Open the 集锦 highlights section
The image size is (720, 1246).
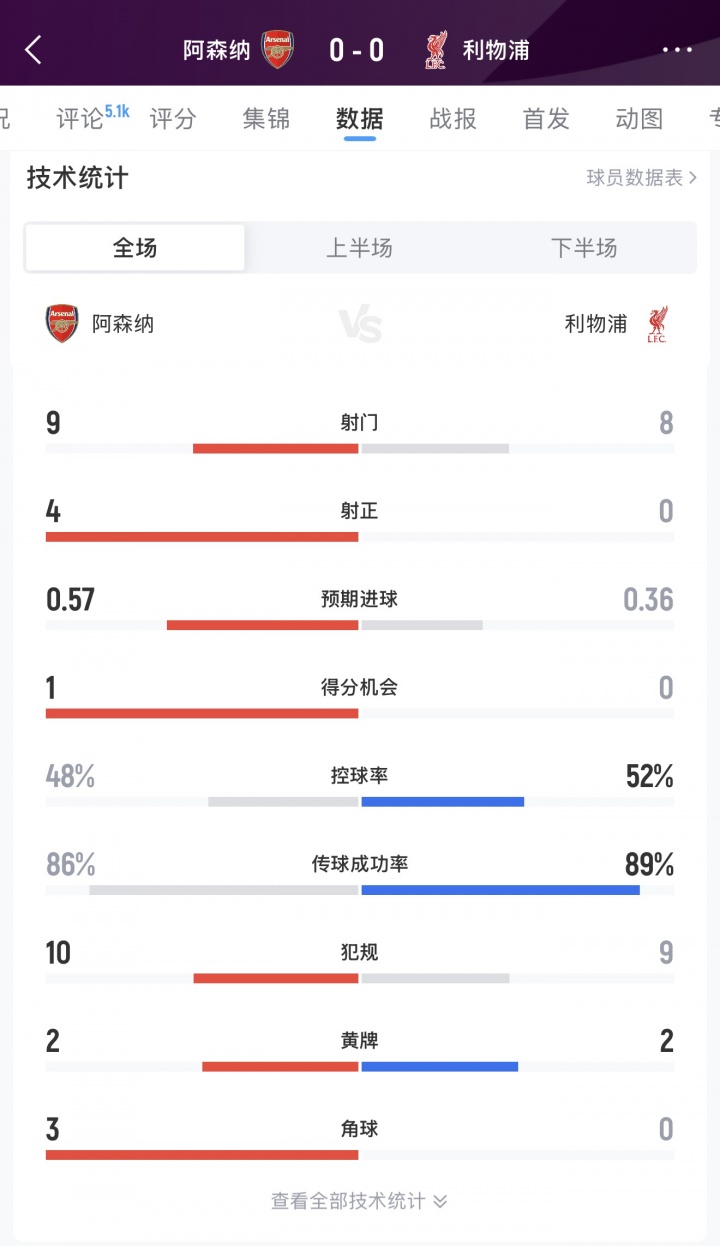coord(266,118)
